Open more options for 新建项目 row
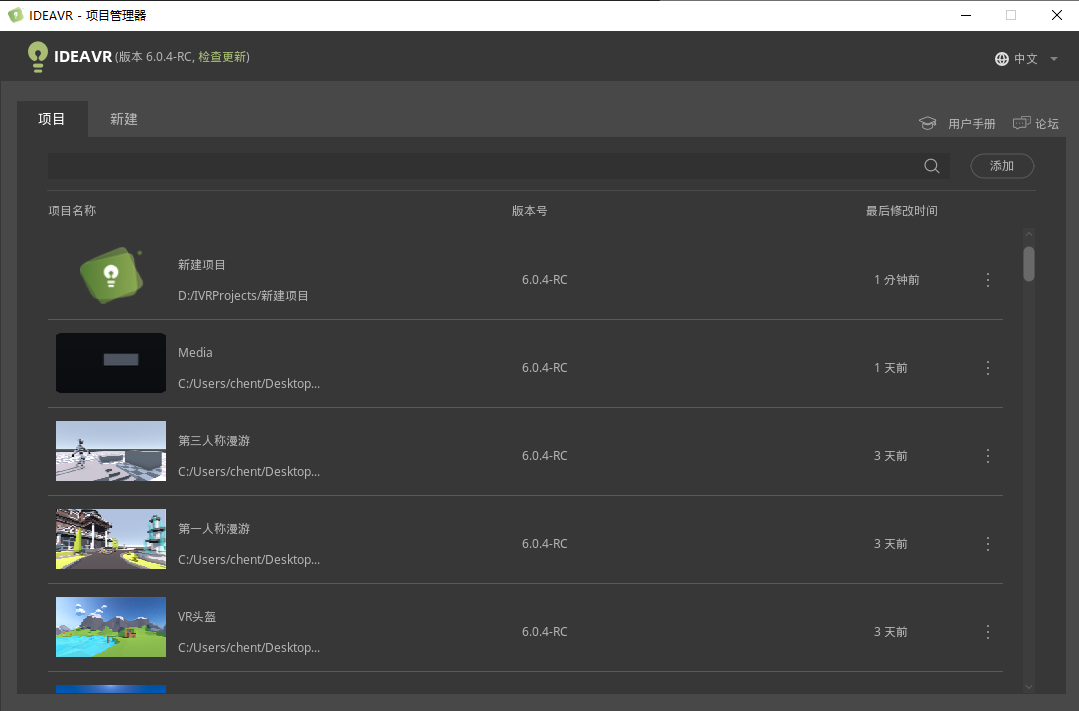Screen dimensions: 1079x711 987,279
